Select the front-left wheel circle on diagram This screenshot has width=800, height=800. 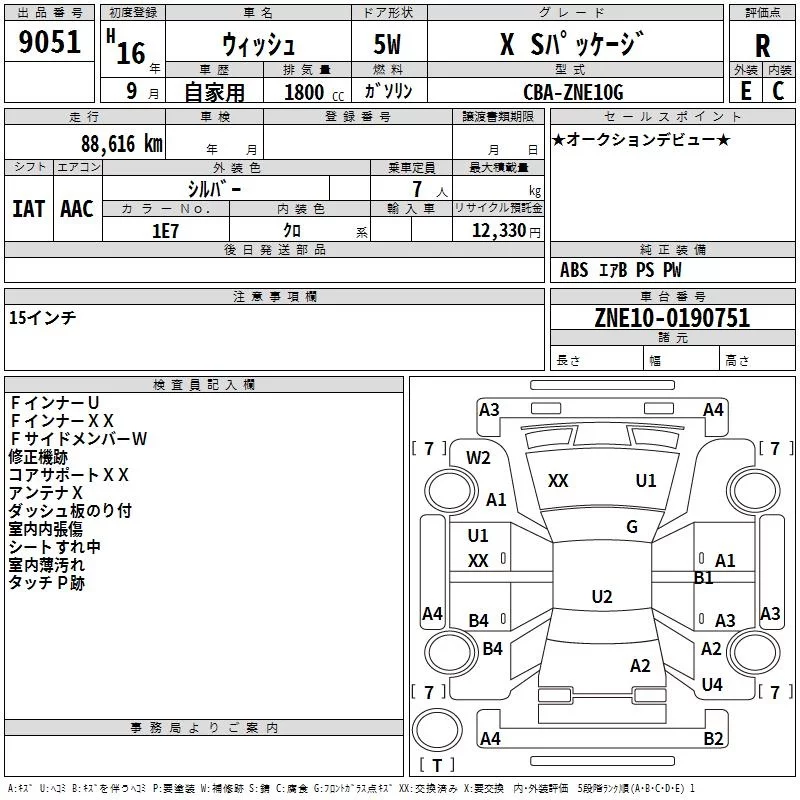pos(451,491)
